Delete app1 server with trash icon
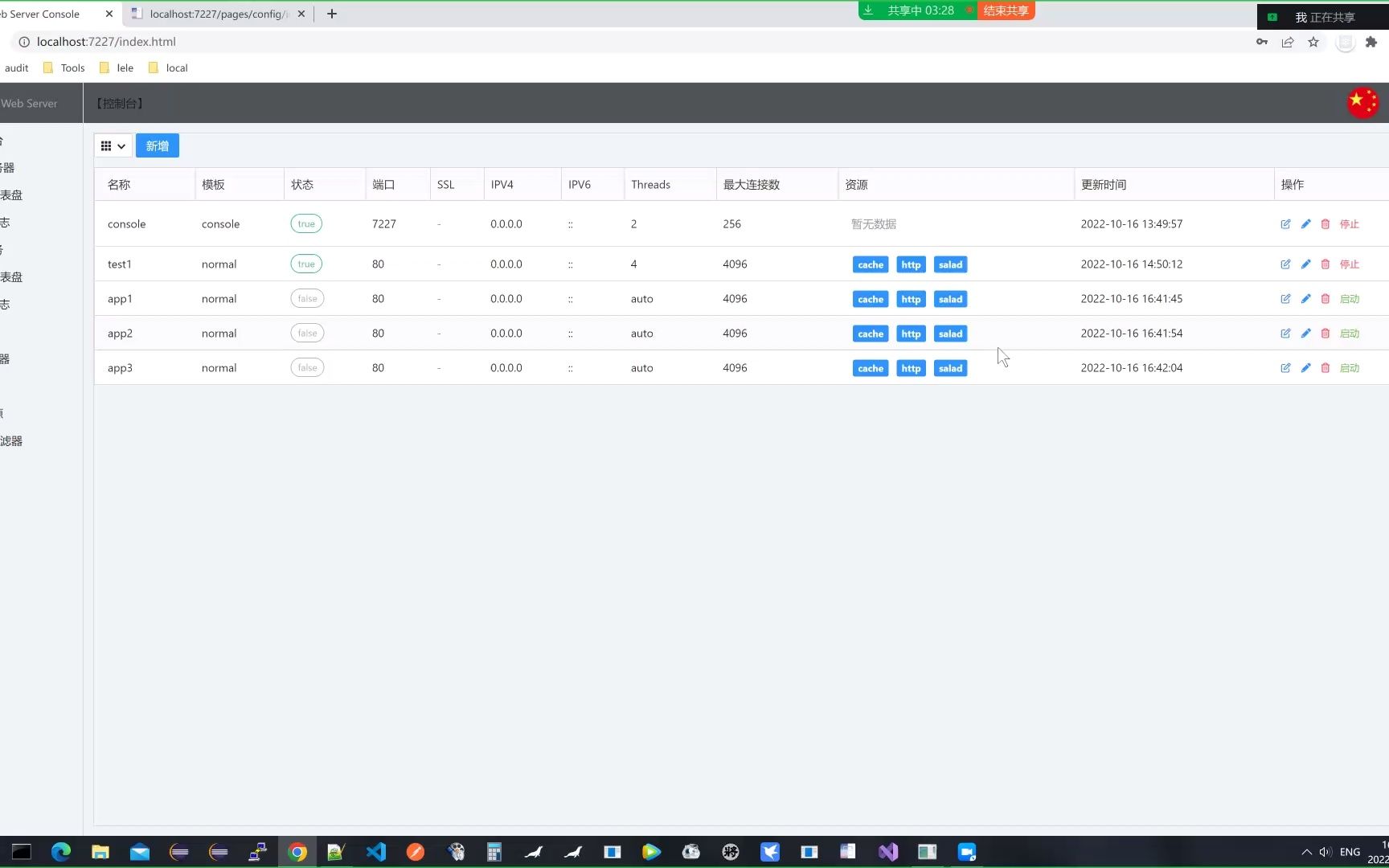The height and width of the screenshot is (868, 1389). 1325,299
